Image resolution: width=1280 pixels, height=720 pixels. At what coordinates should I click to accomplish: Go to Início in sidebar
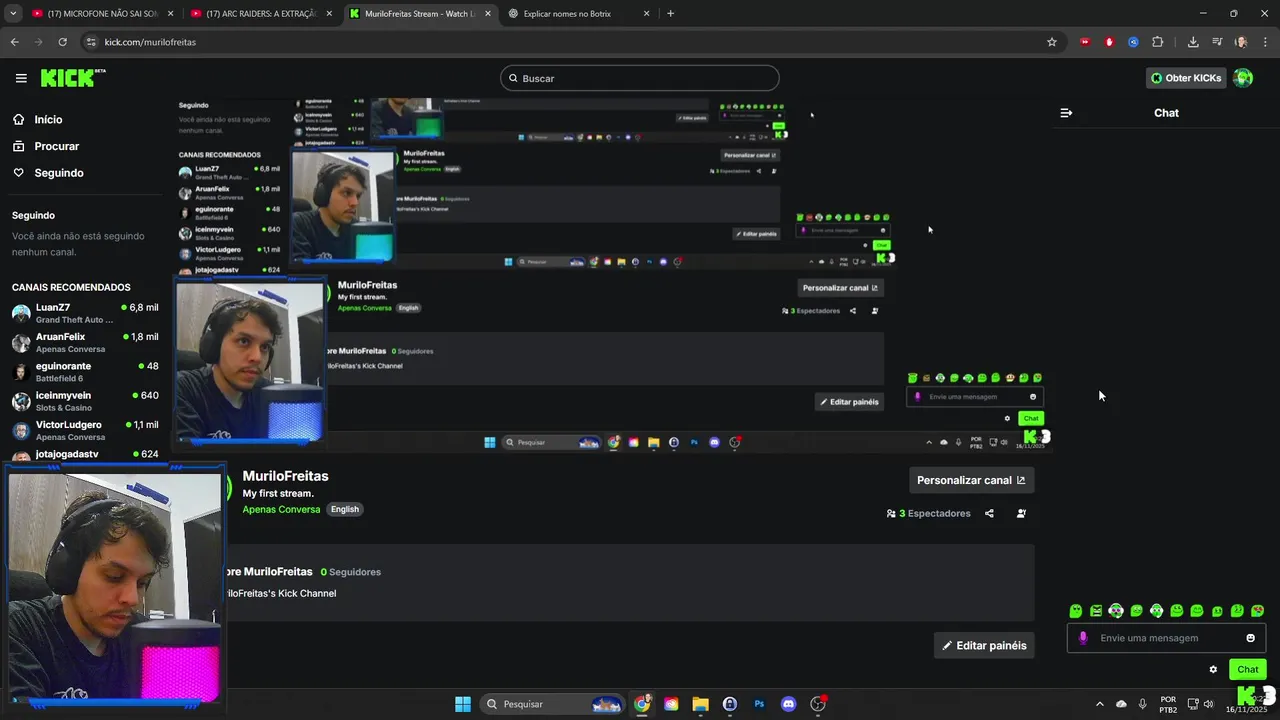click(48, 119)
